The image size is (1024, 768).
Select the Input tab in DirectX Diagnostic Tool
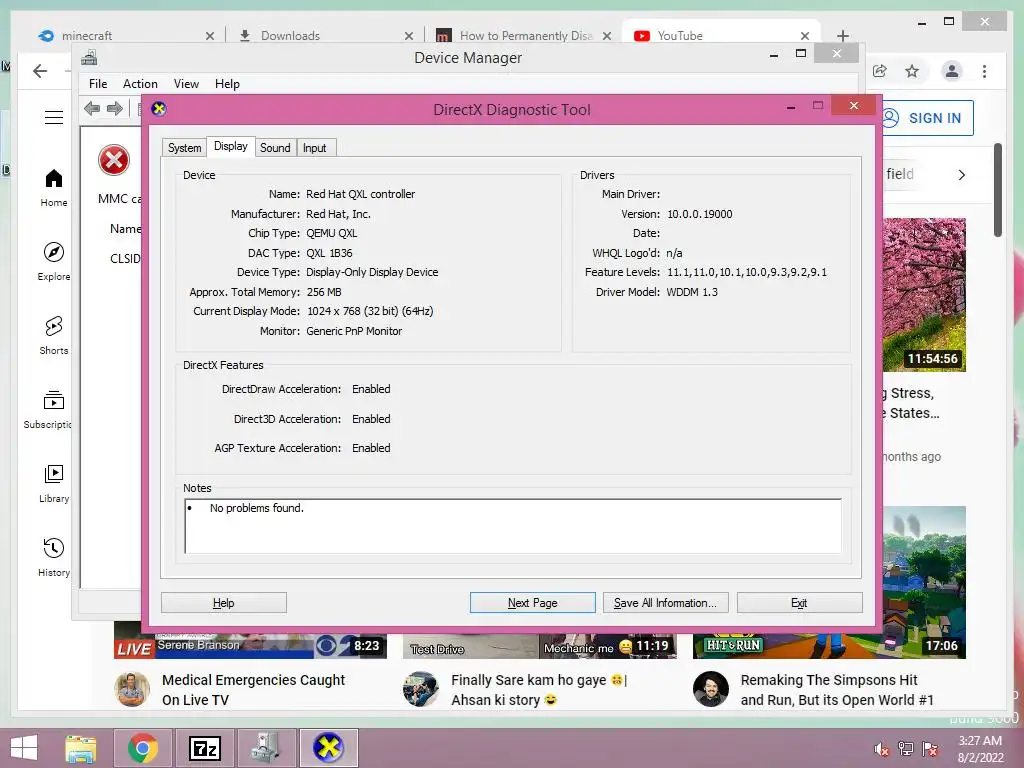pos(315,148)
